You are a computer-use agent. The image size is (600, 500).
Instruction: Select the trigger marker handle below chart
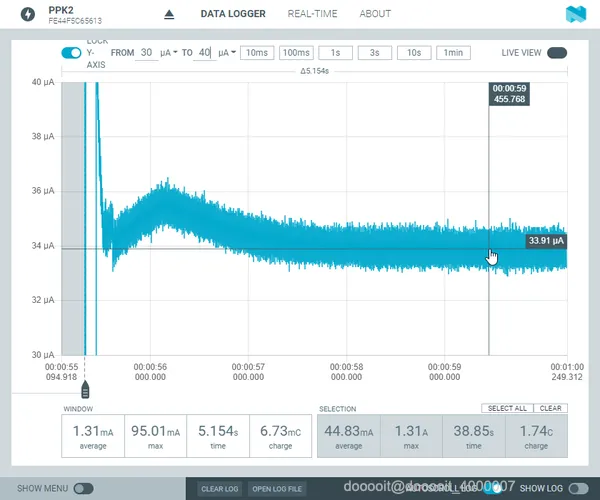(85, 389)
